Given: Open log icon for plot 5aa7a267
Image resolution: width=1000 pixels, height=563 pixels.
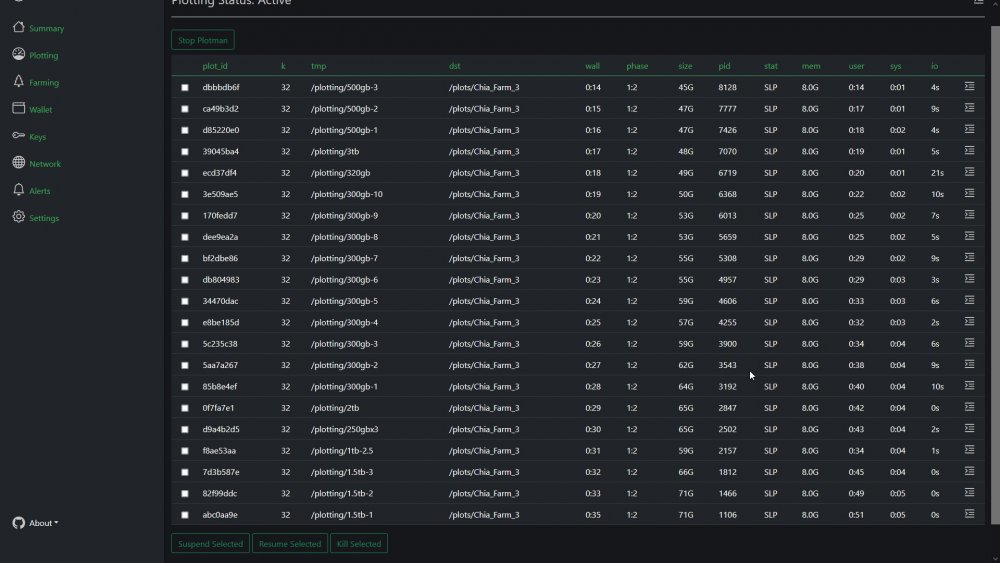Looking at the screenshot, I should pos(969,364).
